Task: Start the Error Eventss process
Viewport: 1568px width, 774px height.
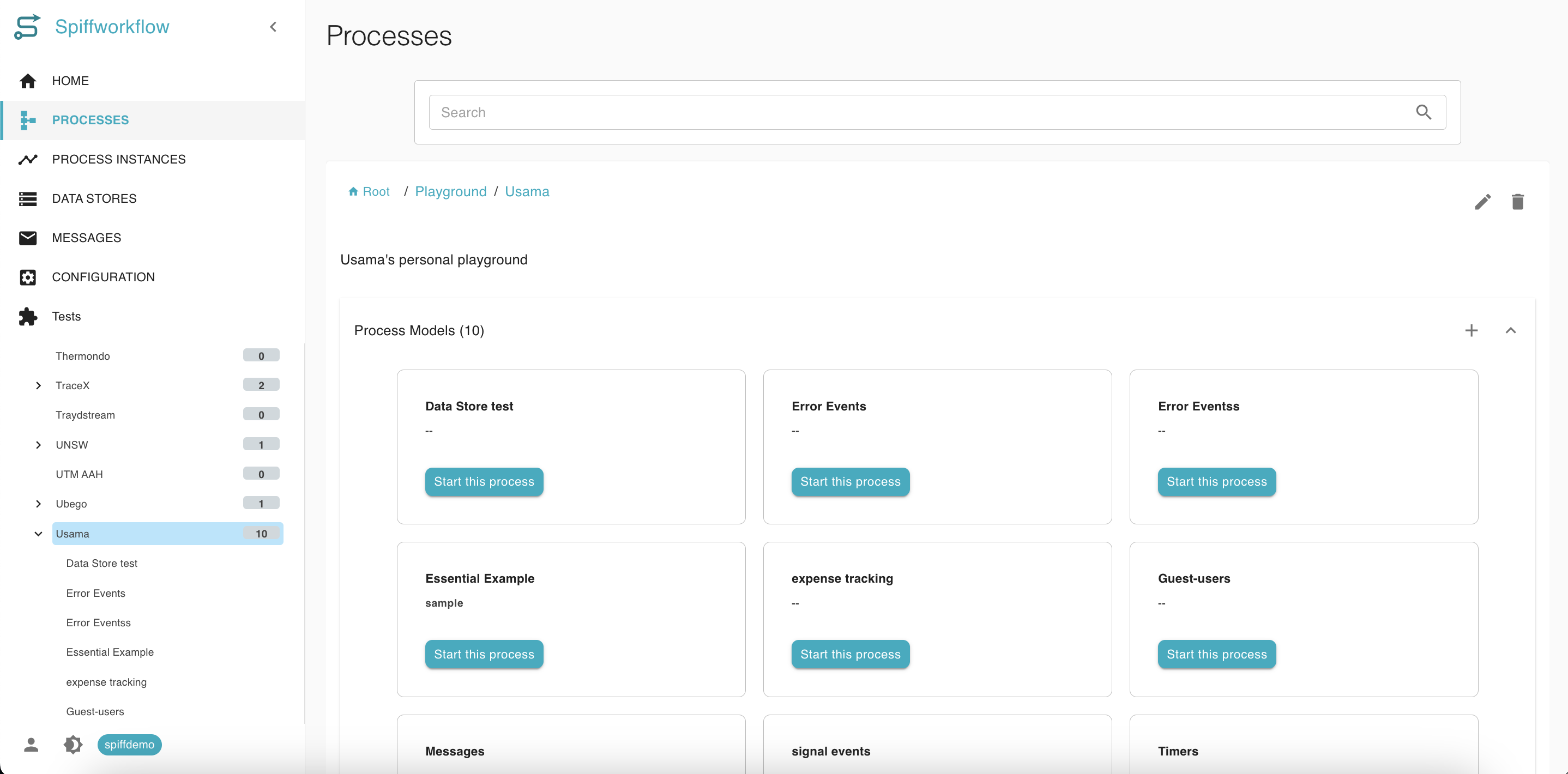Action: (x=1216, y=482)
